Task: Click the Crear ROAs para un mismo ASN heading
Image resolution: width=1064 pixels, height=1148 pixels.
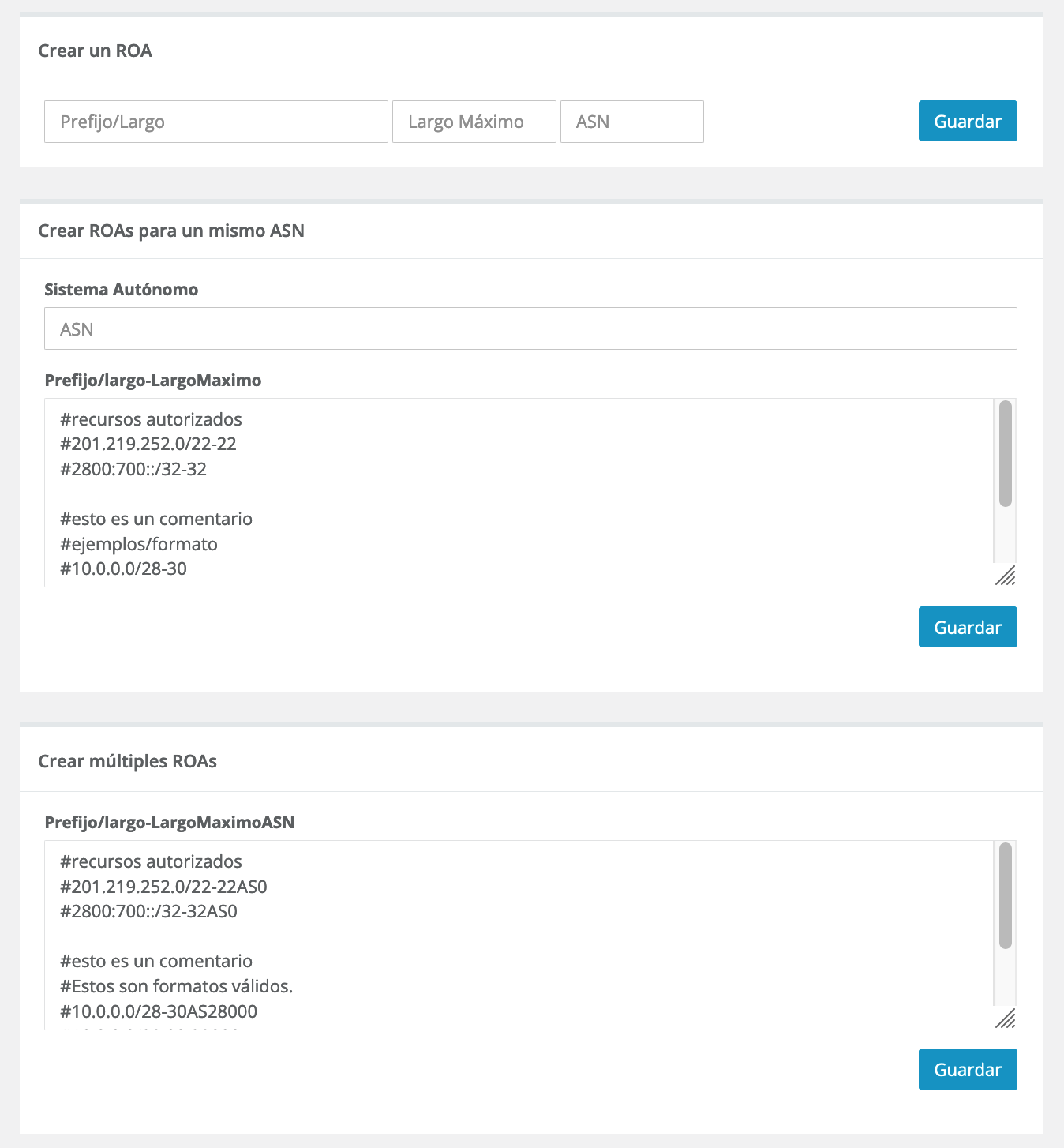Action: click(171, 231)
